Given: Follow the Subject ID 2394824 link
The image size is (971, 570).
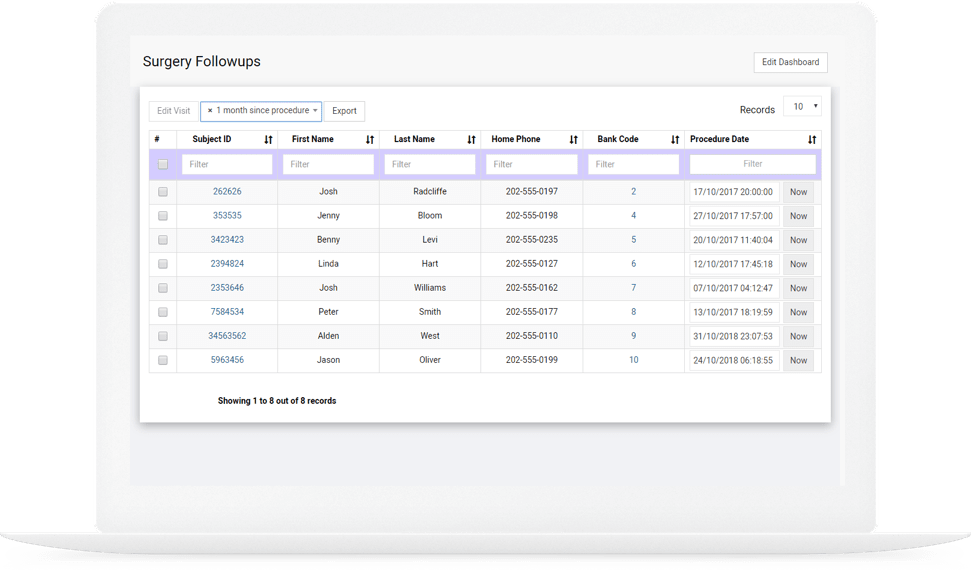Looking at the screenshot, I should tap(227, 264).
